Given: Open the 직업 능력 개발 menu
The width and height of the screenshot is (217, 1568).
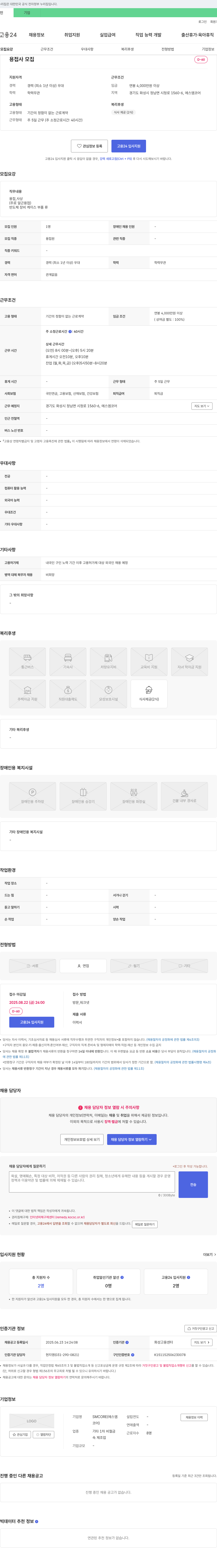Looking at the screenshot, I should (x=148, y=35).
